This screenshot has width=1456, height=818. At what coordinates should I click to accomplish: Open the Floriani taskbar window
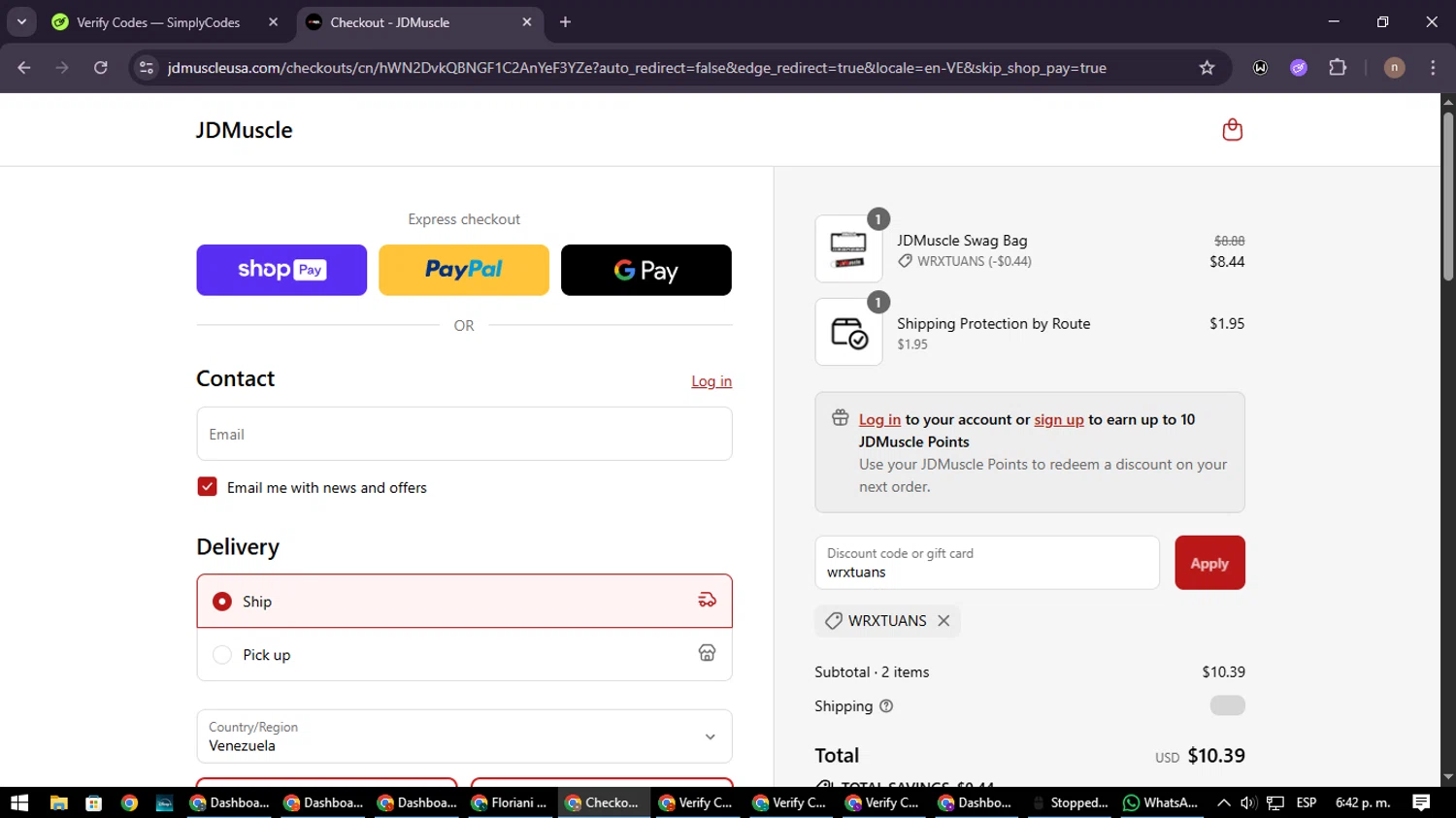pyautogui.click(x=510, y=802)
